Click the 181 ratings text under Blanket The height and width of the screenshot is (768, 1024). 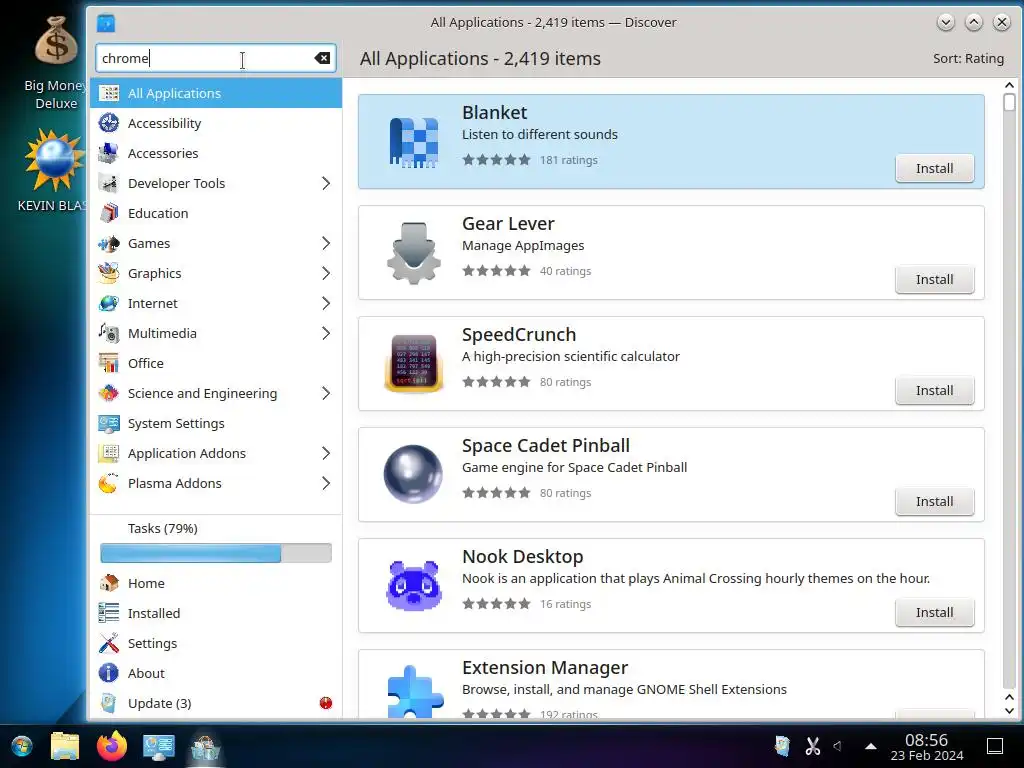[568, 160]
